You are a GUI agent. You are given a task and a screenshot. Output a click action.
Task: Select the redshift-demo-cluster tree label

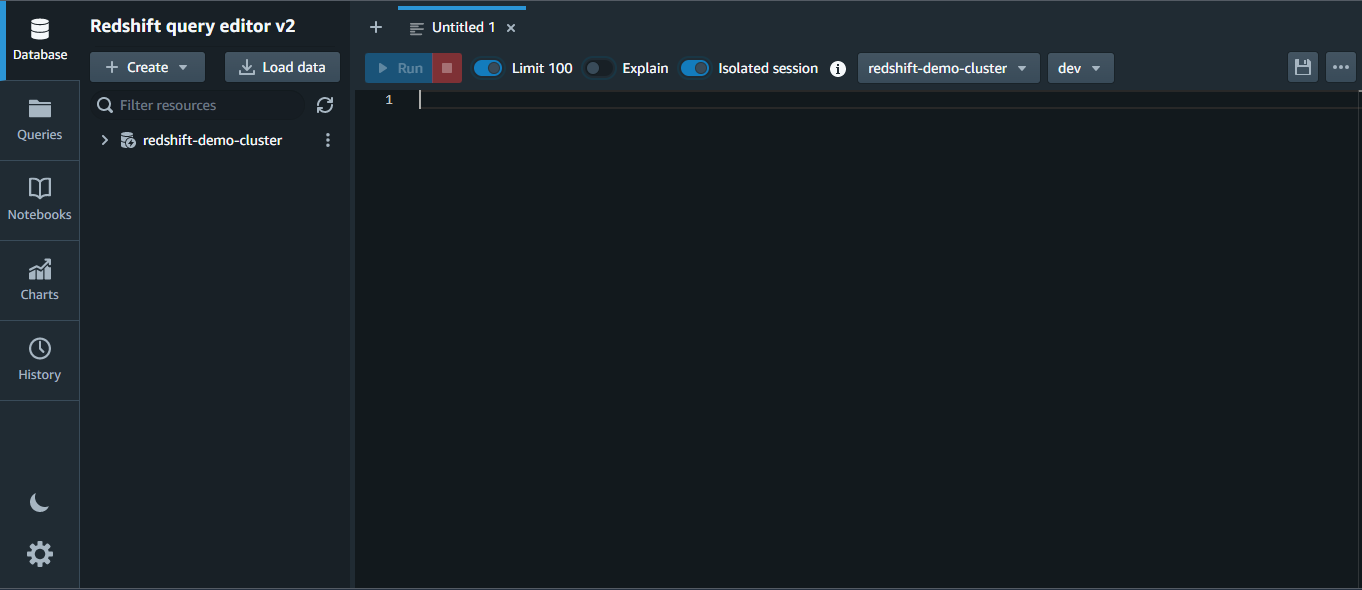point(212,140)
